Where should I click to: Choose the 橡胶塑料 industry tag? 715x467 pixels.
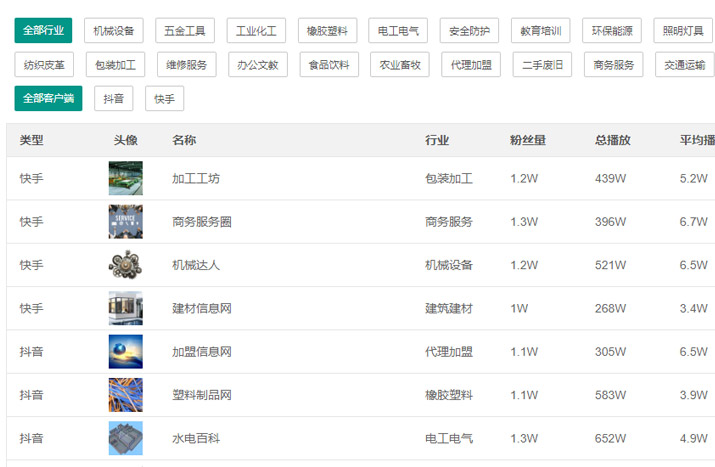click(327, 31)
